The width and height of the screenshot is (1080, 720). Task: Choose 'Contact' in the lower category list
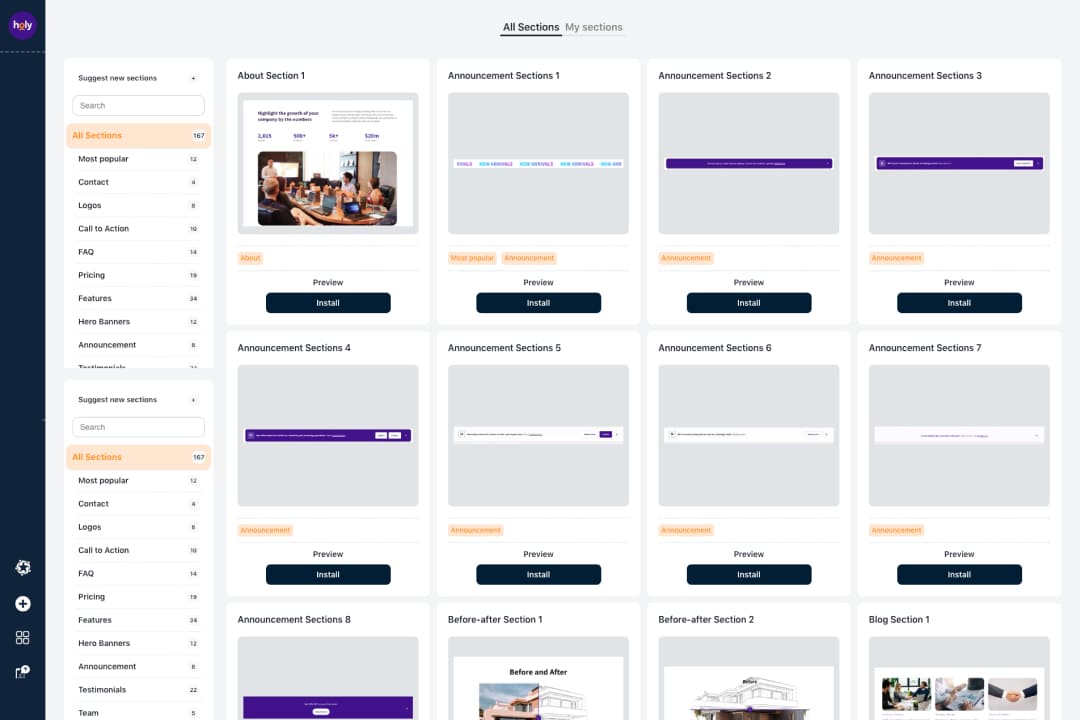pos(138,504)
